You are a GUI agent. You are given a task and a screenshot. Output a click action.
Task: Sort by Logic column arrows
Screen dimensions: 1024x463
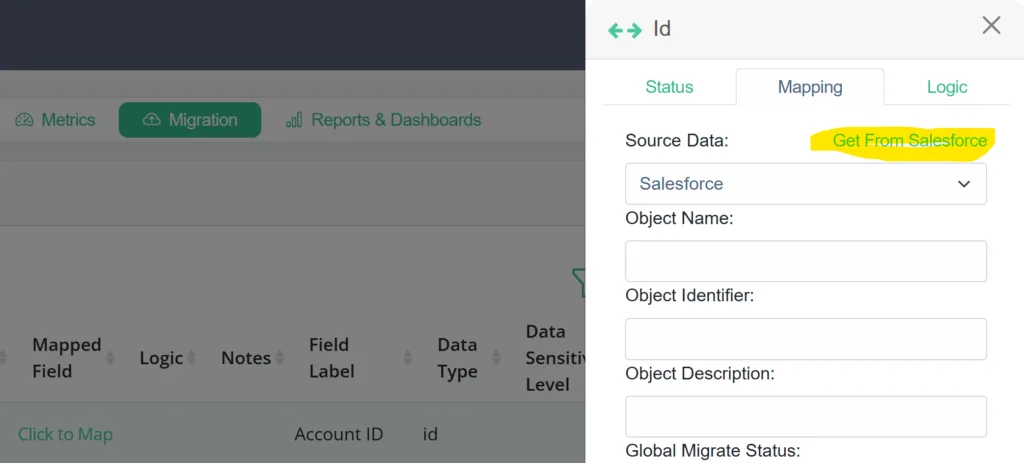coord(191,358)
